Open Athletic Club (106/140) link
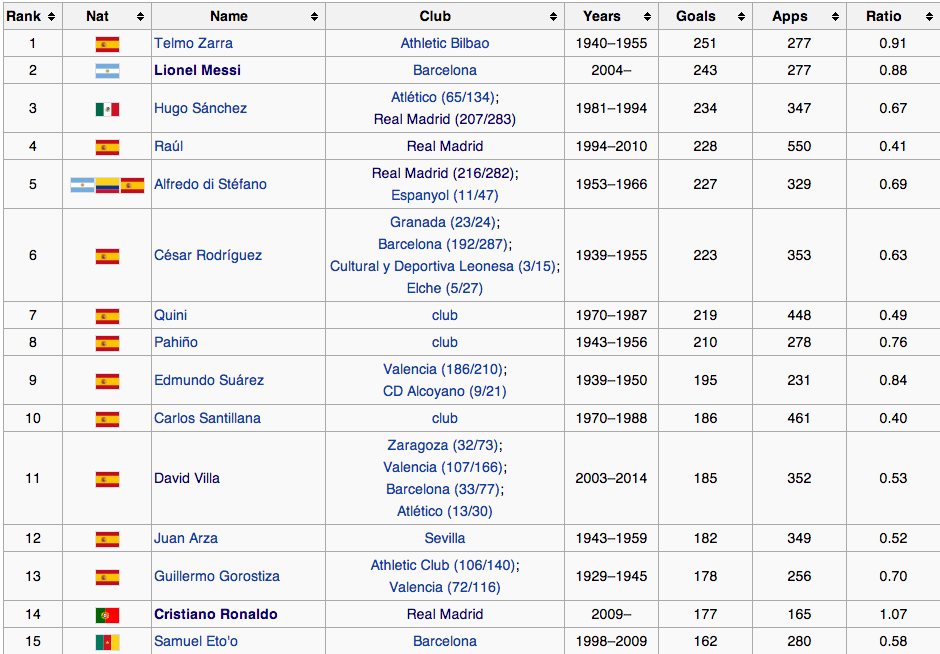The height and width of the screenshot is (654, 940). pyautogui.click(x=443, y=565)
